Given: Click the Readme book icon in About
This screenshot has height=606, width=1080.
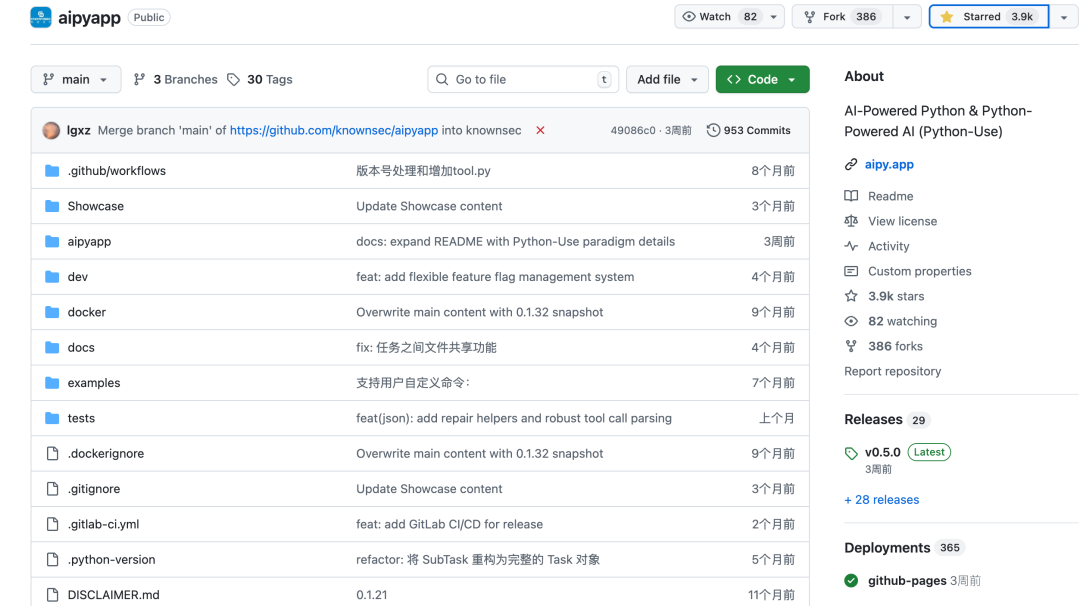Looking at the screenshot, I should 852,196.
